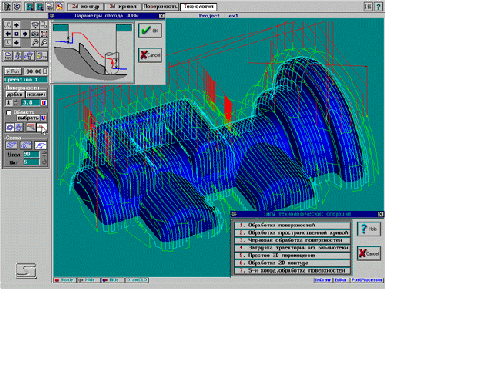Select operation 6 Обработка 2D контура
The width and height of the screenshot is (500, 375).
pos(292,263)
